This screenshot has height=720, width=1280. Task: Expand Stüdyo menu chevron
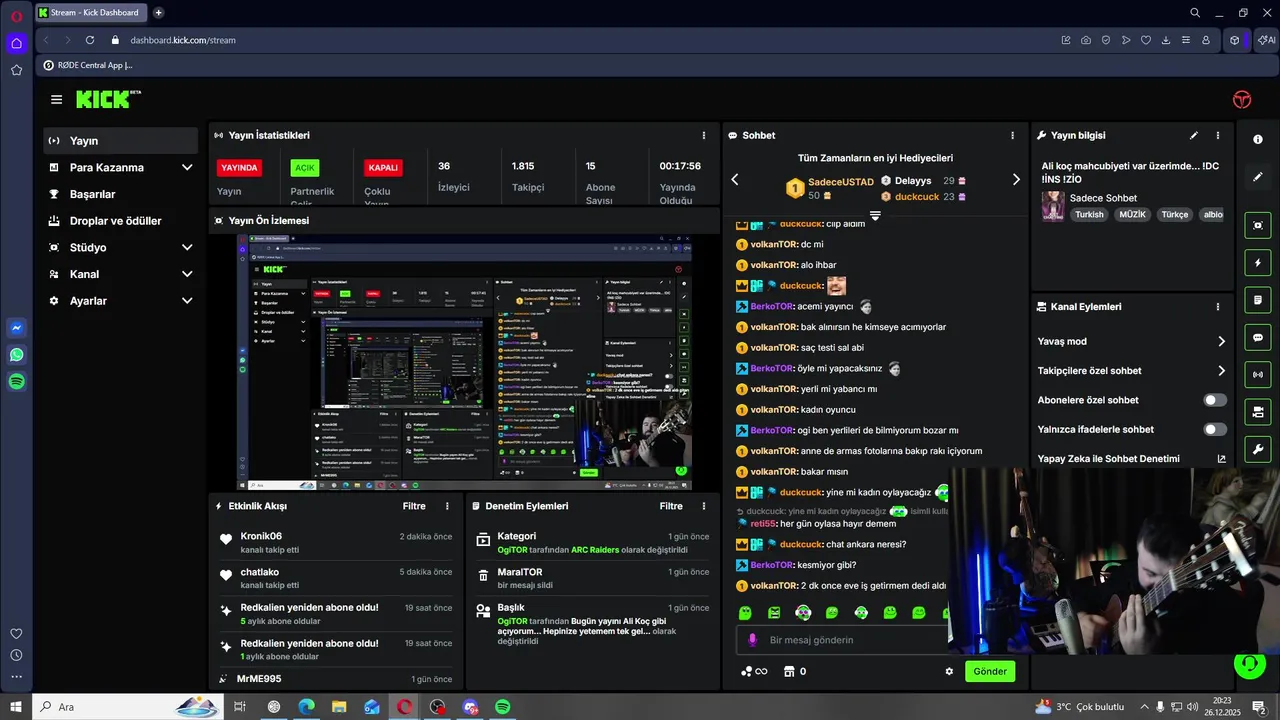tap(187, 247)
